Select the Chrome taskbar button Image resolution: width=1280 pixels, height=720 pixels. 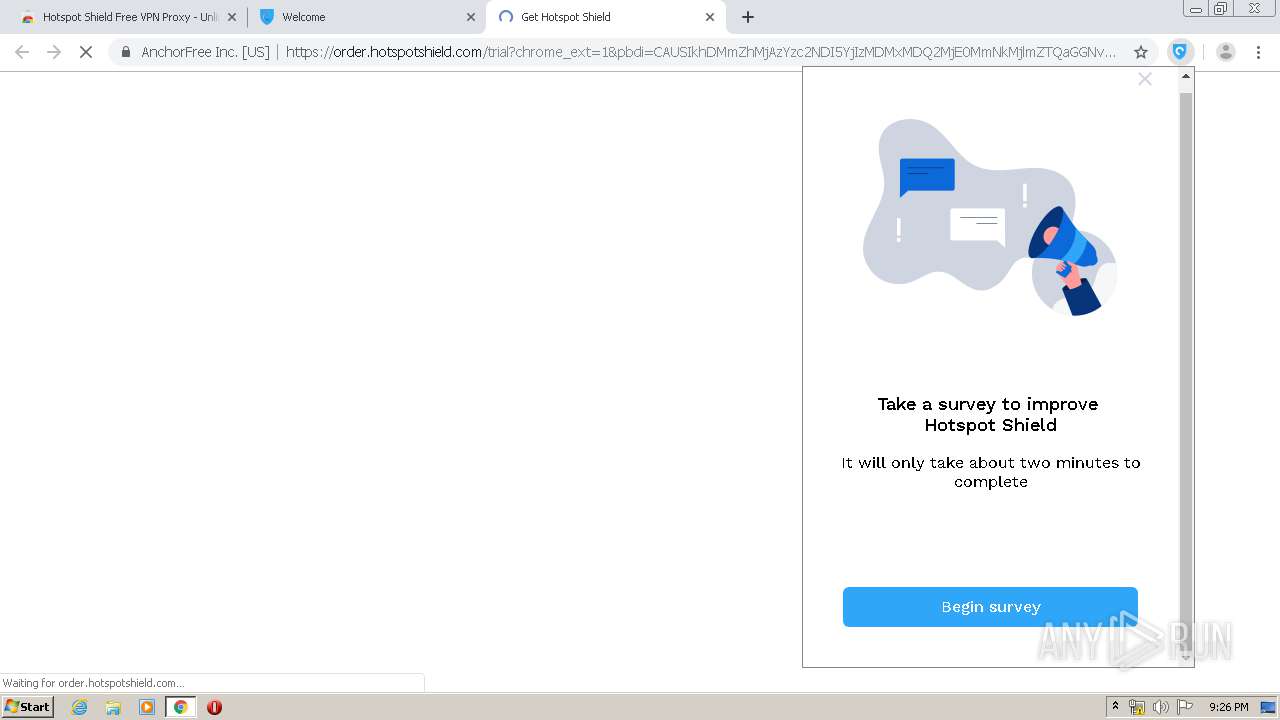click(x=180, y=707)
